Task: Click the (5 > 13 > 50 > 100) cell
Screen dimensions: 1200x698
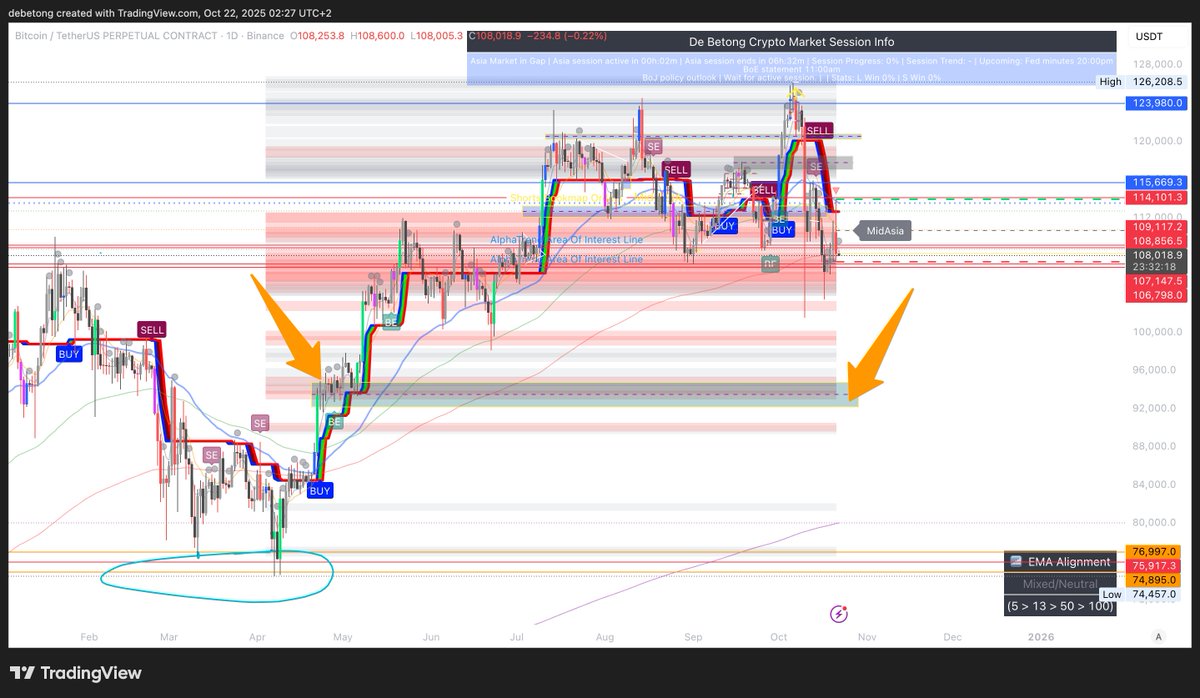Action: pyautogui.click(x=1059, y=606)
